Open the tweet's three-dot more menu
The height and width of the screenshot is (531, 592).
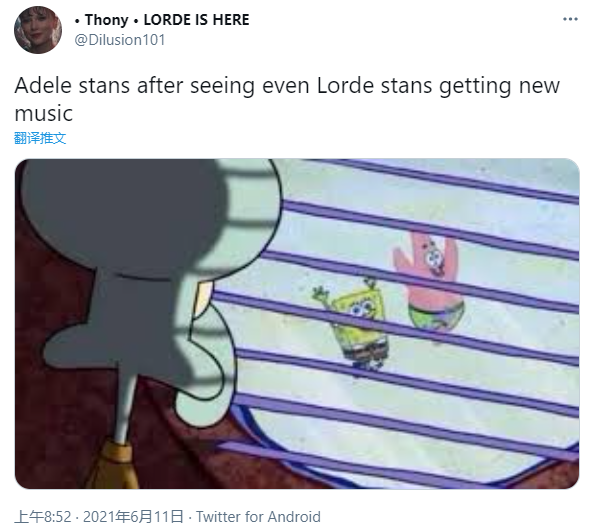pyautogui.click(x=570, y=19)
